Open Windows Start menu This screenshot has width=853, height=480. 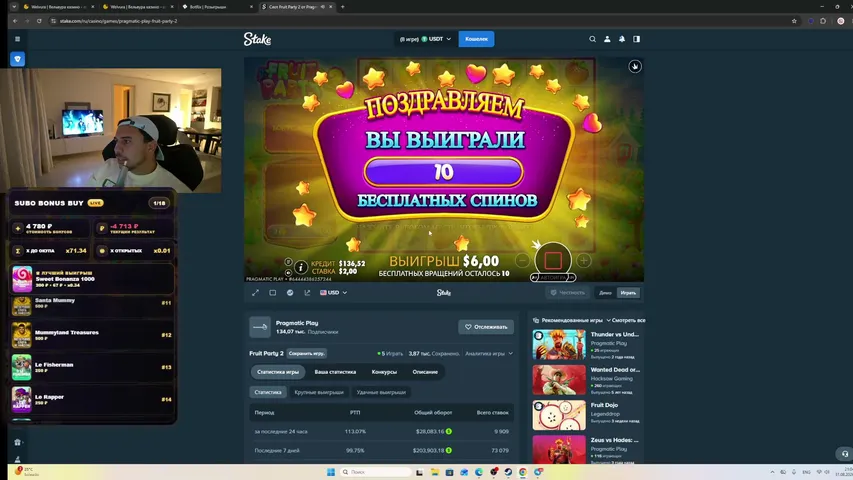coord(331,472)
